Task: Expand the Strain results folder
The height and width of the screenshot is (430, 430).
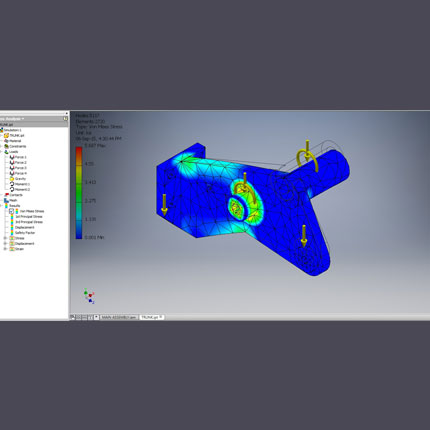Action: (5, 249)
